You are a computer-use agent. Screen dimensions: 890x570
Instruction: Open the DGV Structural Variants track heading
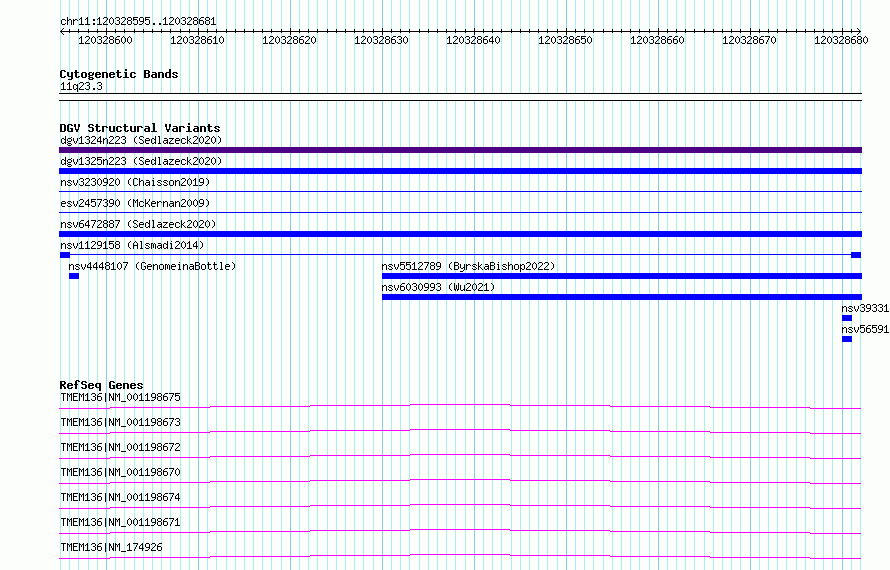(140, 128)
